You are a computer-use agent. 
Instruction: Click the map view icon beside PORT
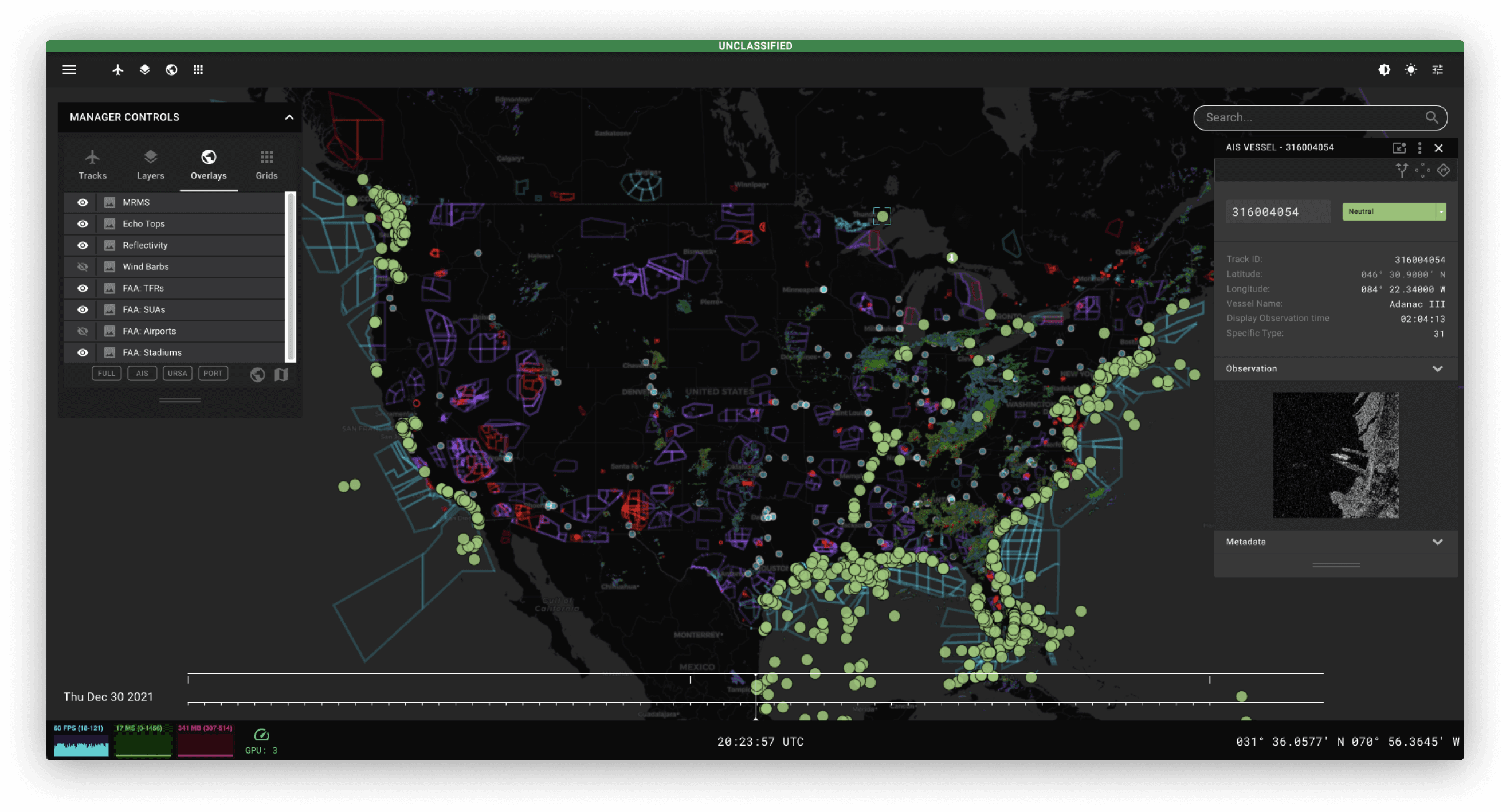click(281, 374)
